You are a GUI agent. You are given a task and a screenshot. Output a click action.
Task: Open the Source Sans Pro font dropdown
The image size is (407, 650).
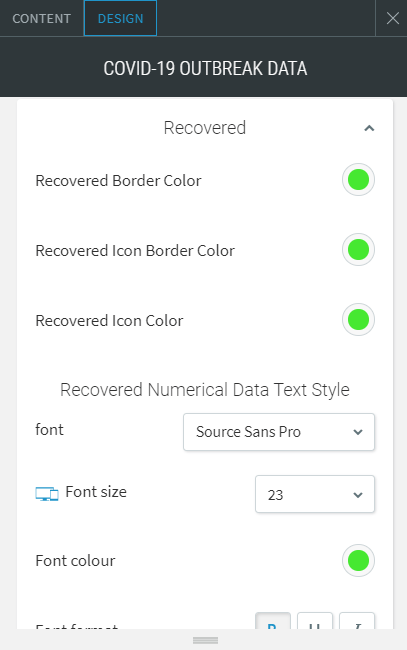click(279, 432)
